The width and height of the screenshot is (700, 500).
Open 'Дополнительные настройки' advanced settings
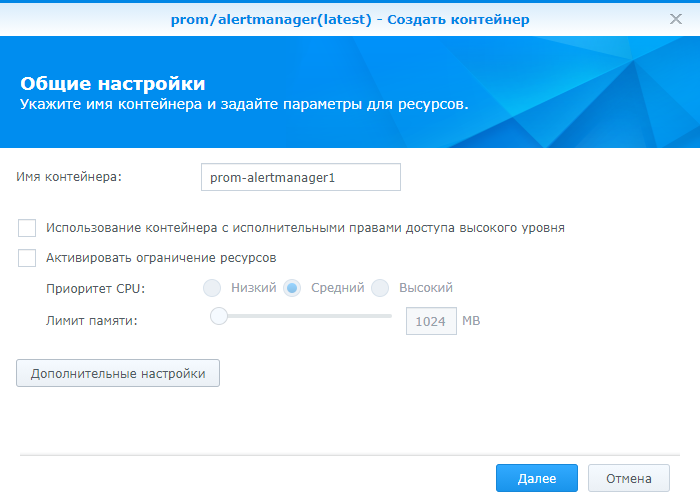coord(118,373)
